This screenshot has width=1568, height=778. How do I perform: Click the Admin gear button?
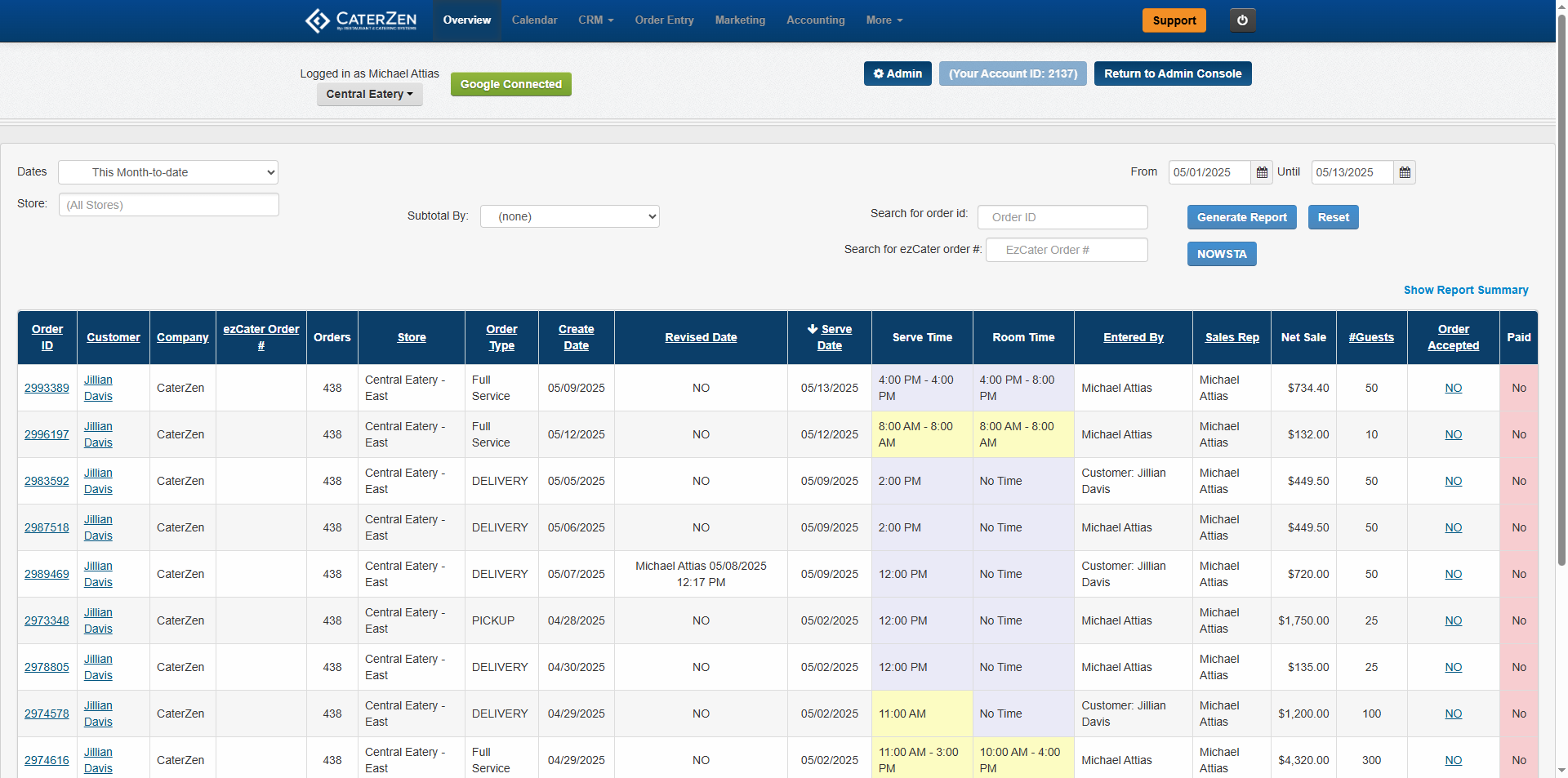point(898,73)
